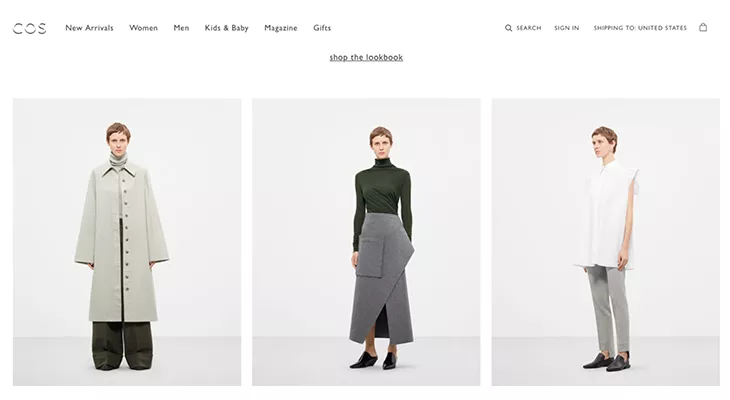This screenshot has height=400, width=730.
Task: Change Shipping To: United States
Action: pos(640,28)
